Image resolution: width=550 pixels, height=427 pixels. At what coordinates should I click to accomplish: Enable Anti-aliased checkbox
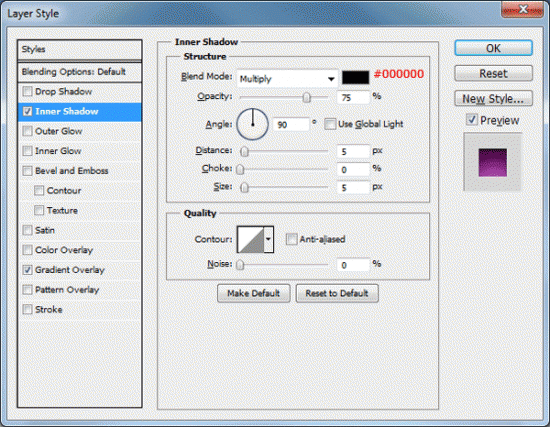point(291,239)
